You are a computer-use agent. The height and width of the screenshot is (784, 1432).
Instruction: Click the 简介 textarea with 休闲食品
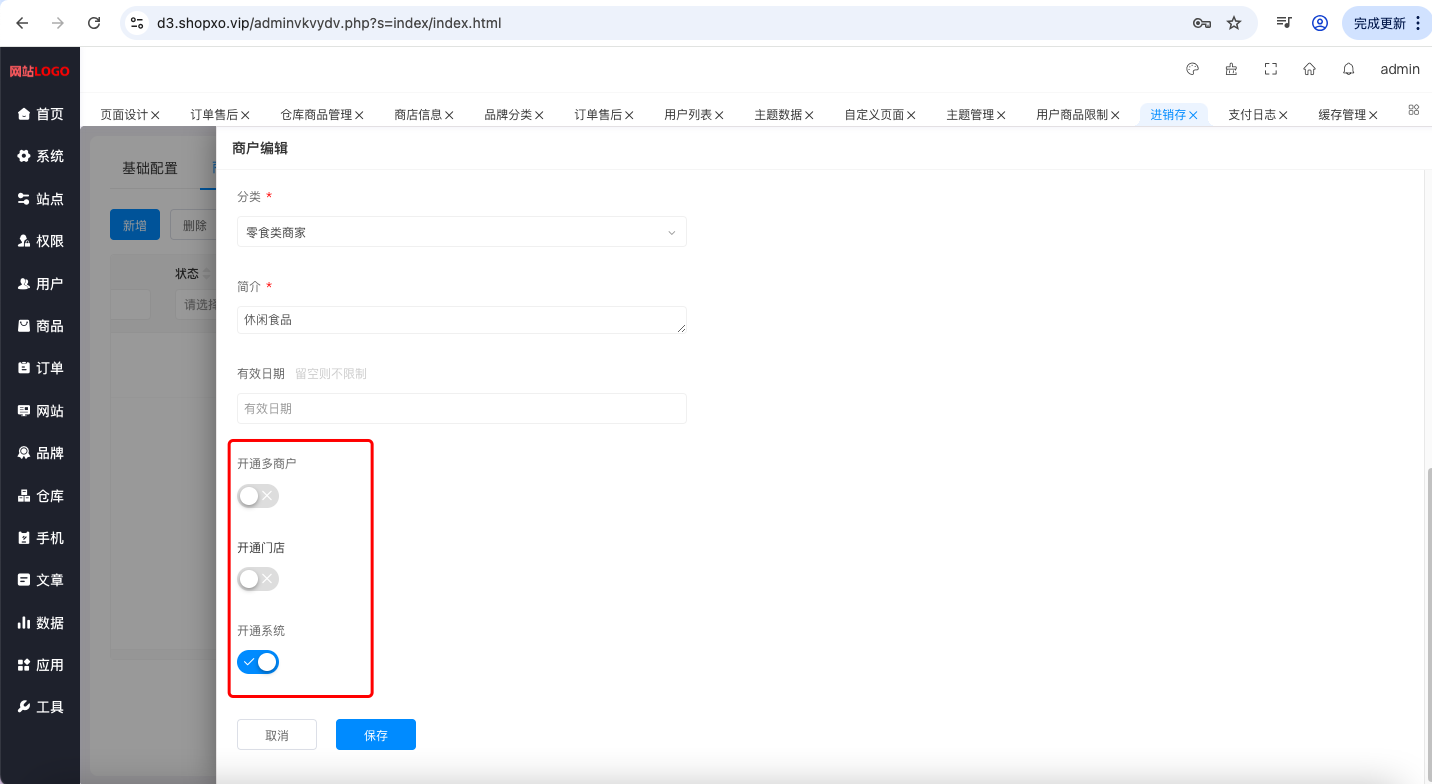click(462, 320)
